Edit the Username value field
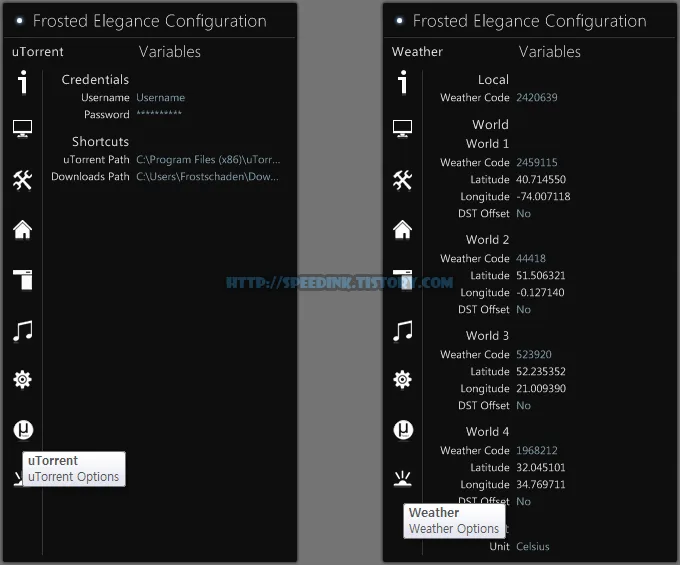This screenshot has width=680, height=565. 160,98
